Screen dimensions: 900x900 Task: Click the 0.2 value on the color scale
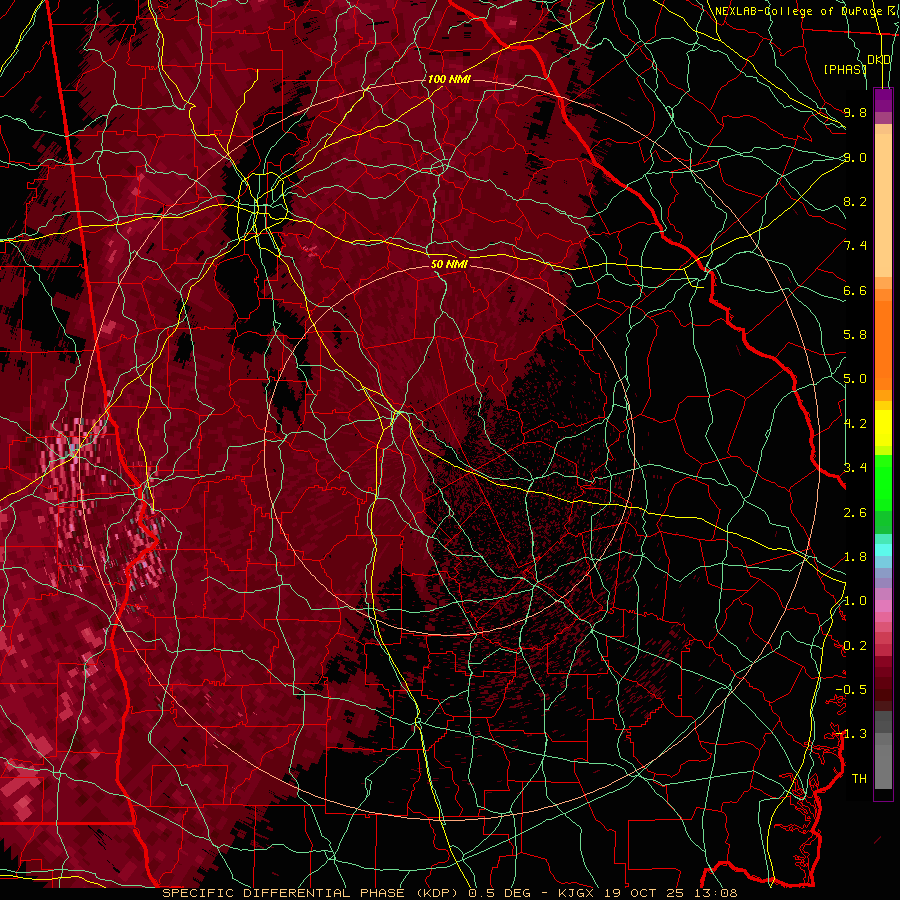coord(855,646)
